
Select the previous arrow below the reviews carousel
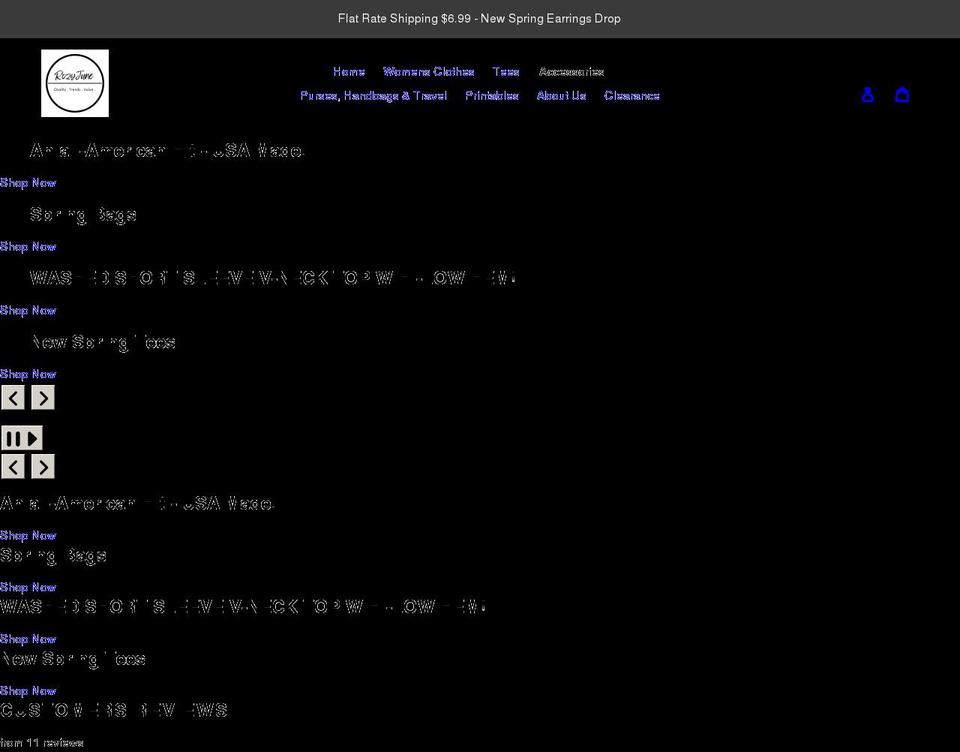13,466
